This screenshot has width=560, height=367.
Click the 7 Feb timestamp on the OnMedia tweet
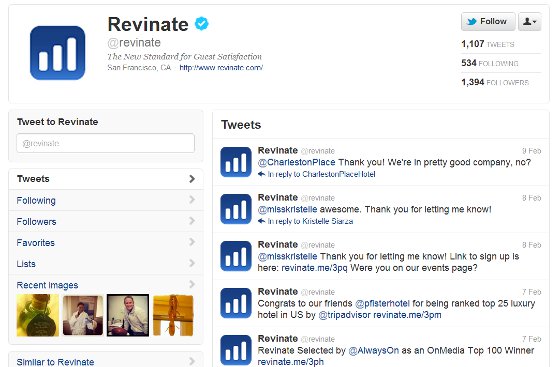[x=532, y=339]
